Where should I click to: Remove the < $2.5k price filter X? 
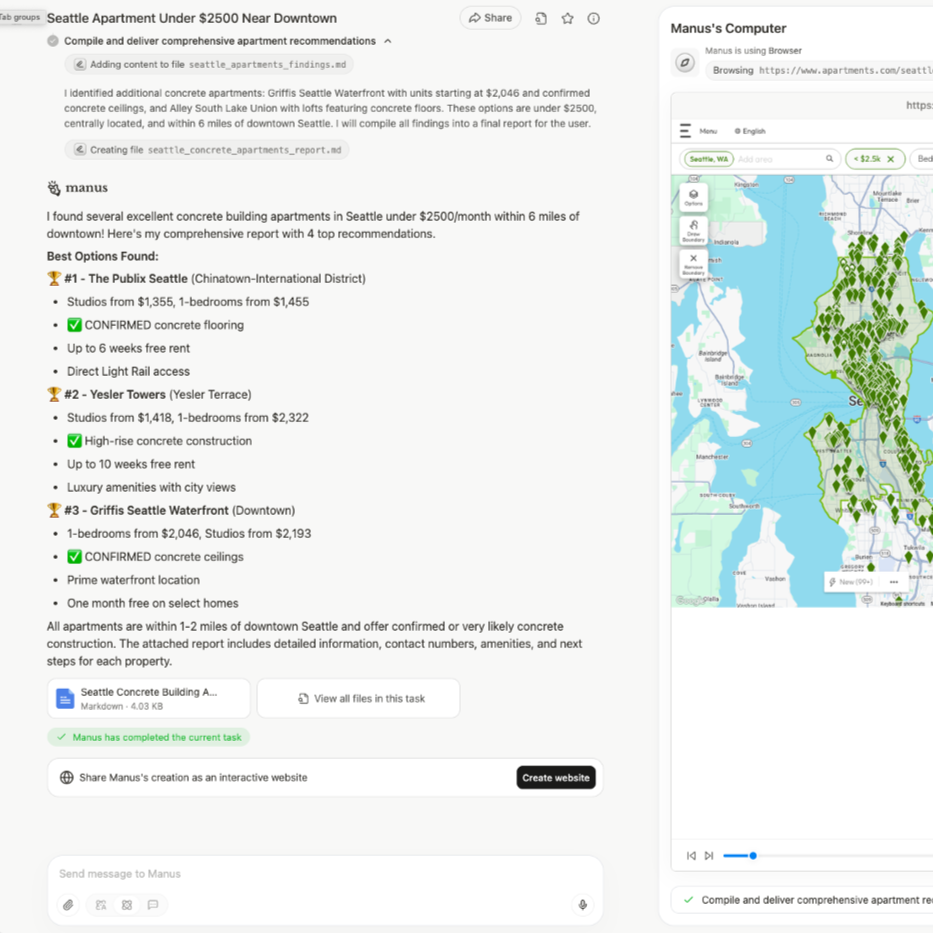pyautogui.click(x=891, y=159)
